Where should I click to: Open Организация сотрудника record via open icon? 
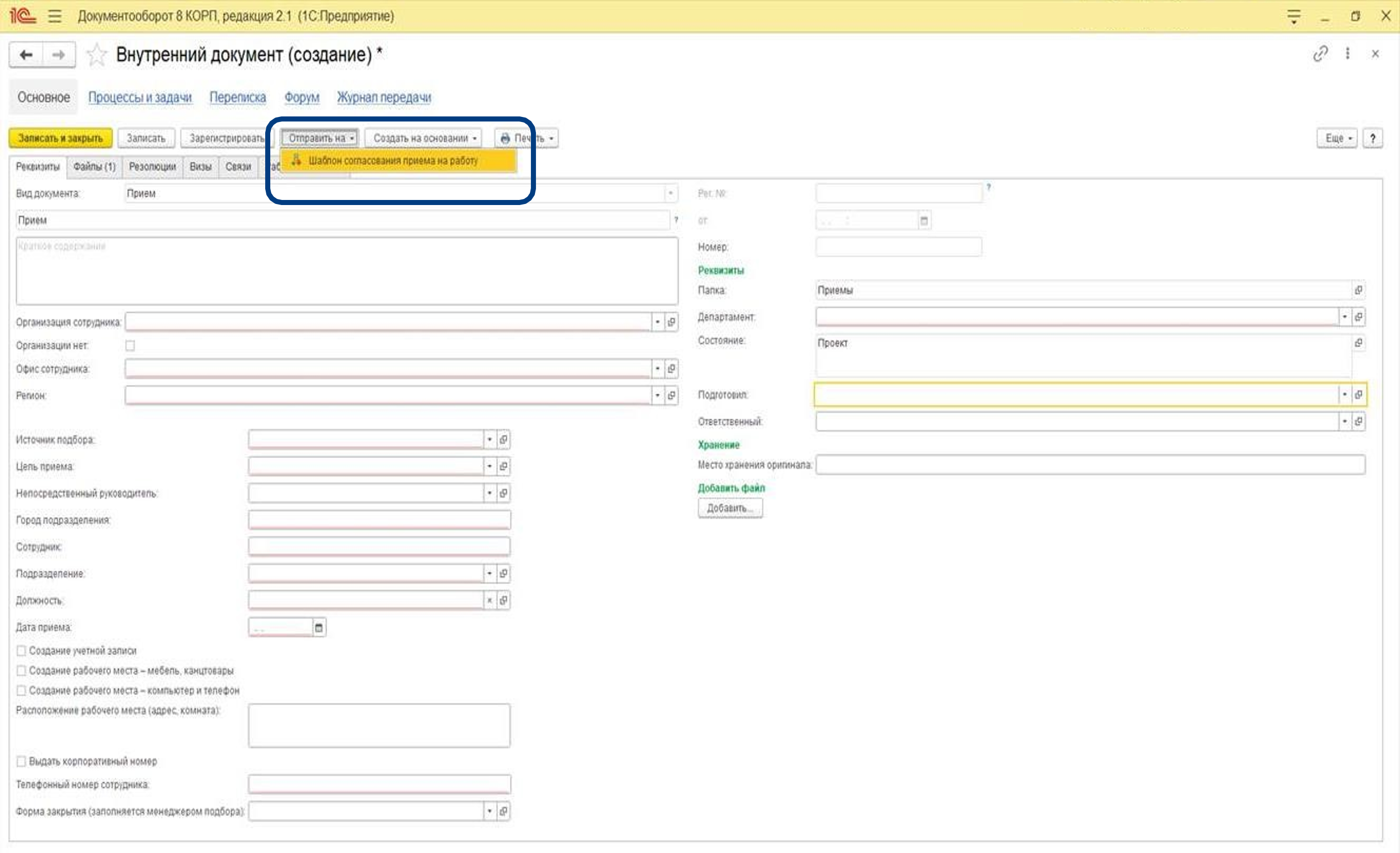coord(672,322)
